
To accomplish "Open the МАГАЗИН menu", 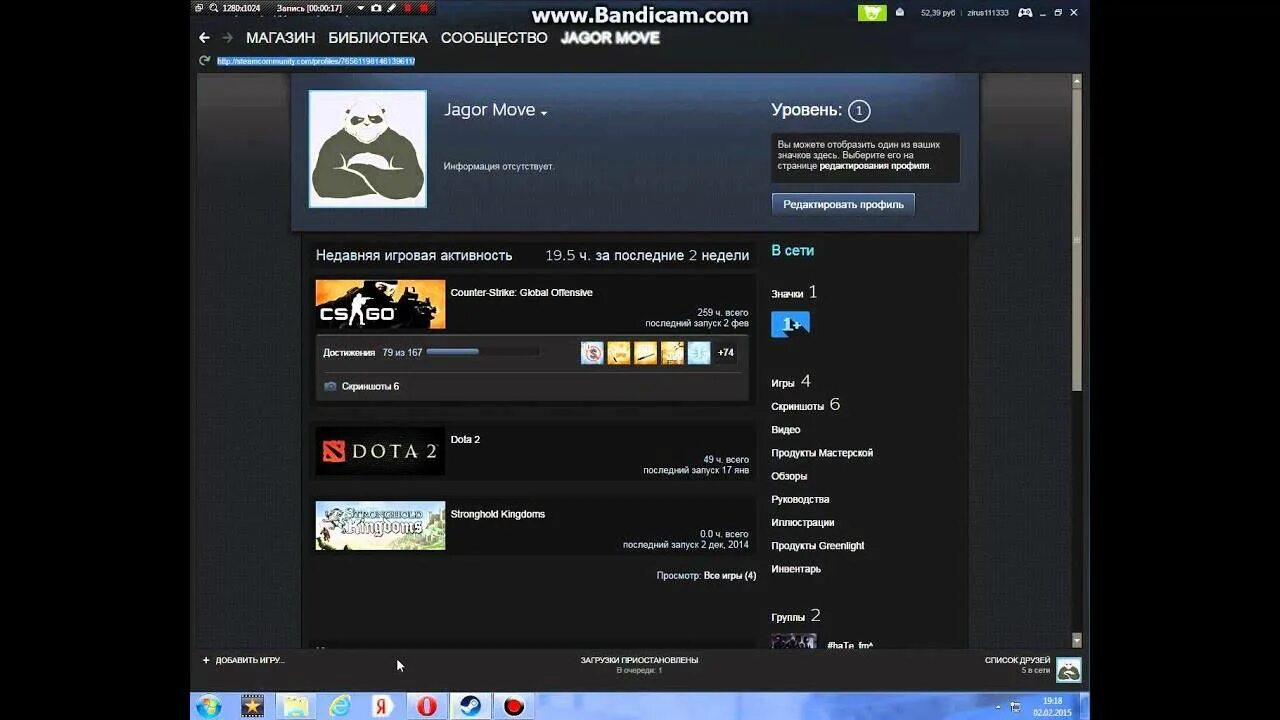I will point(280,38).
